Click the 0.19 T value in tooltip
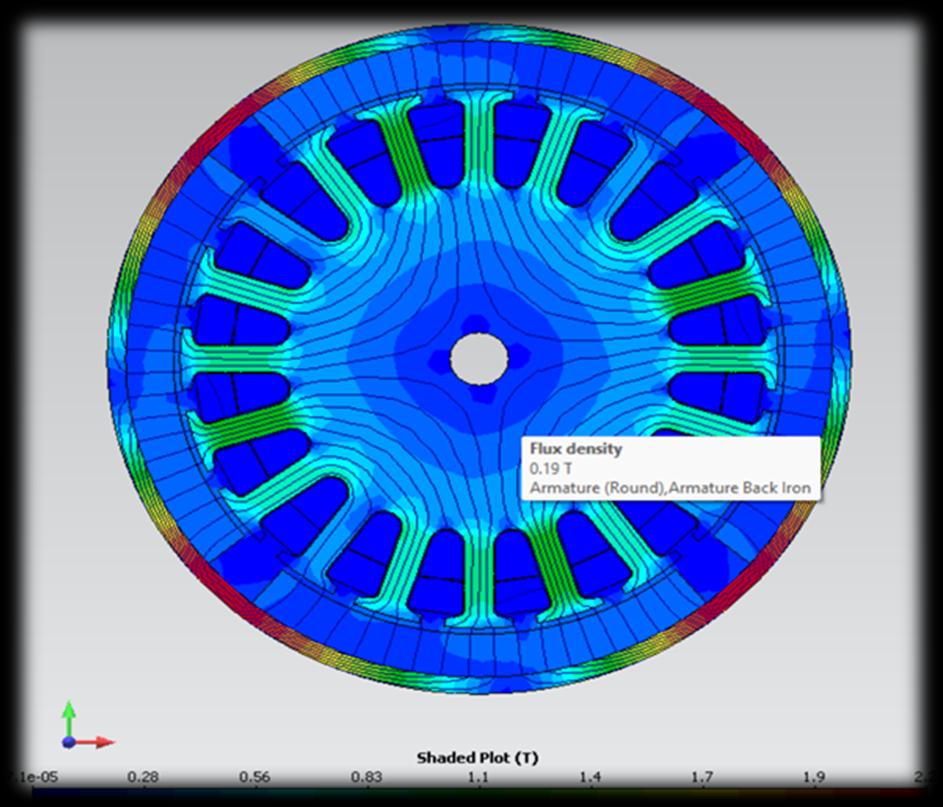The width and height of the screenshot is (943, 807). point(551,468)
